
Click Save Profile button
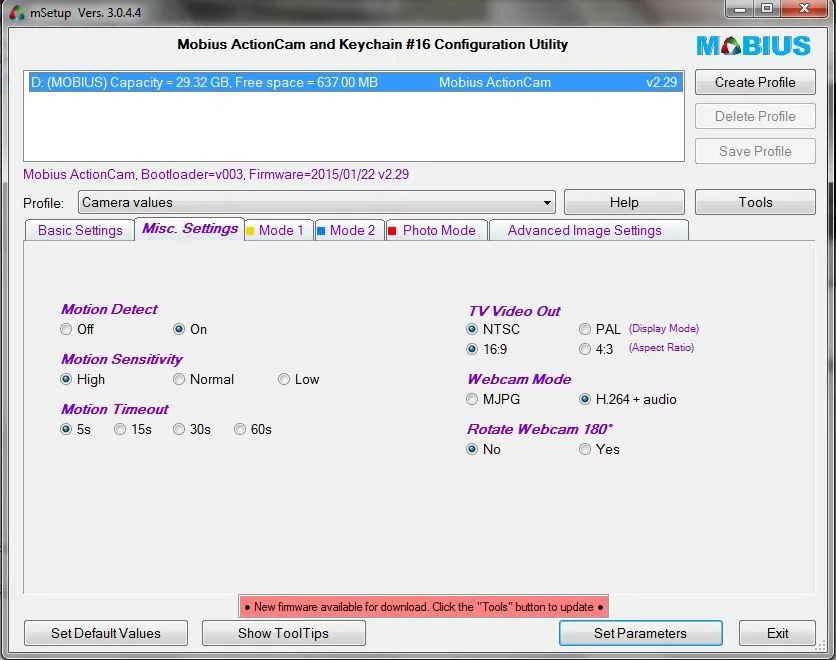coord(755,151)
